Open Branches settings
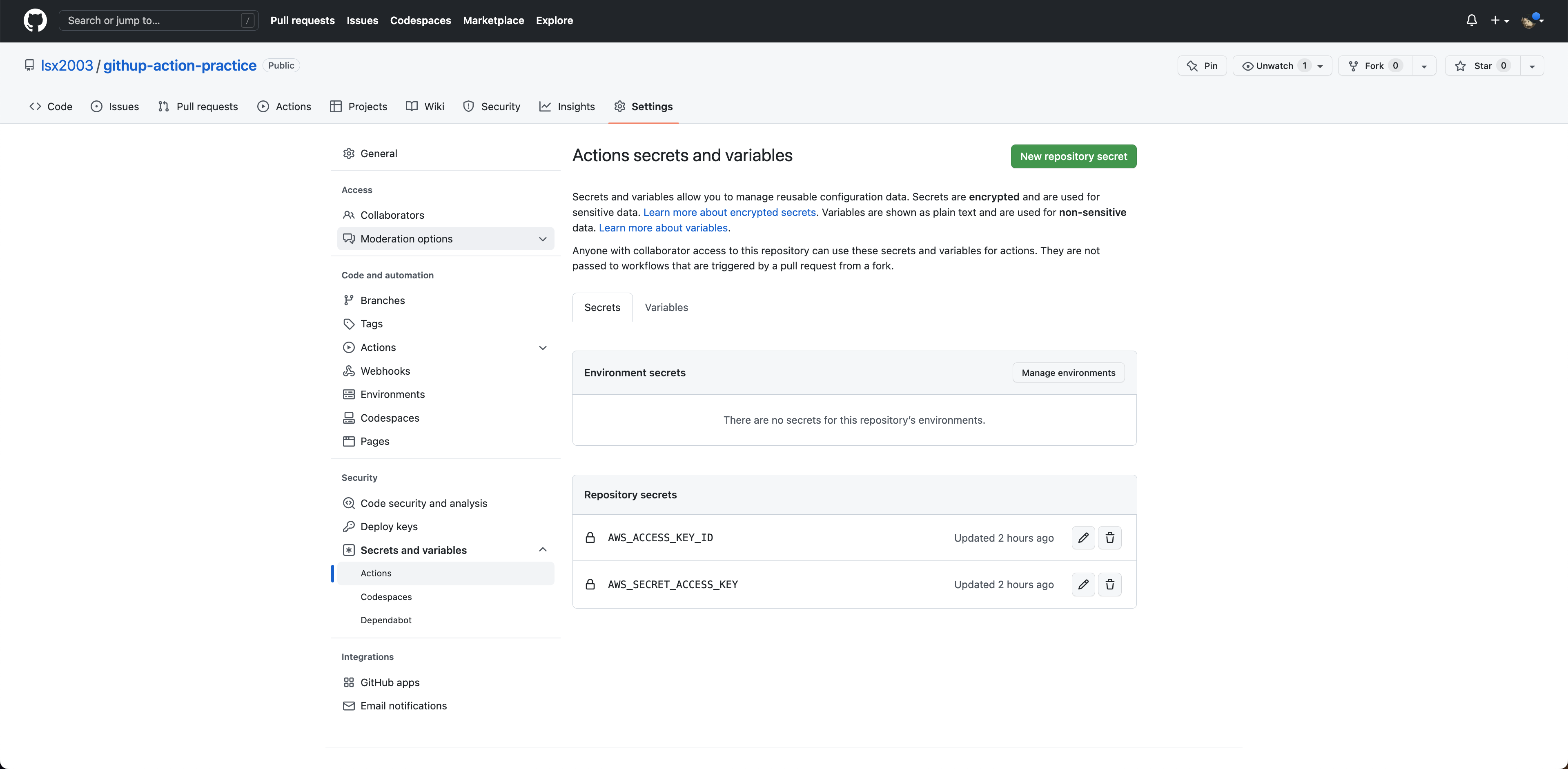Screen dimensions: 1568x769 pos(445,300)
